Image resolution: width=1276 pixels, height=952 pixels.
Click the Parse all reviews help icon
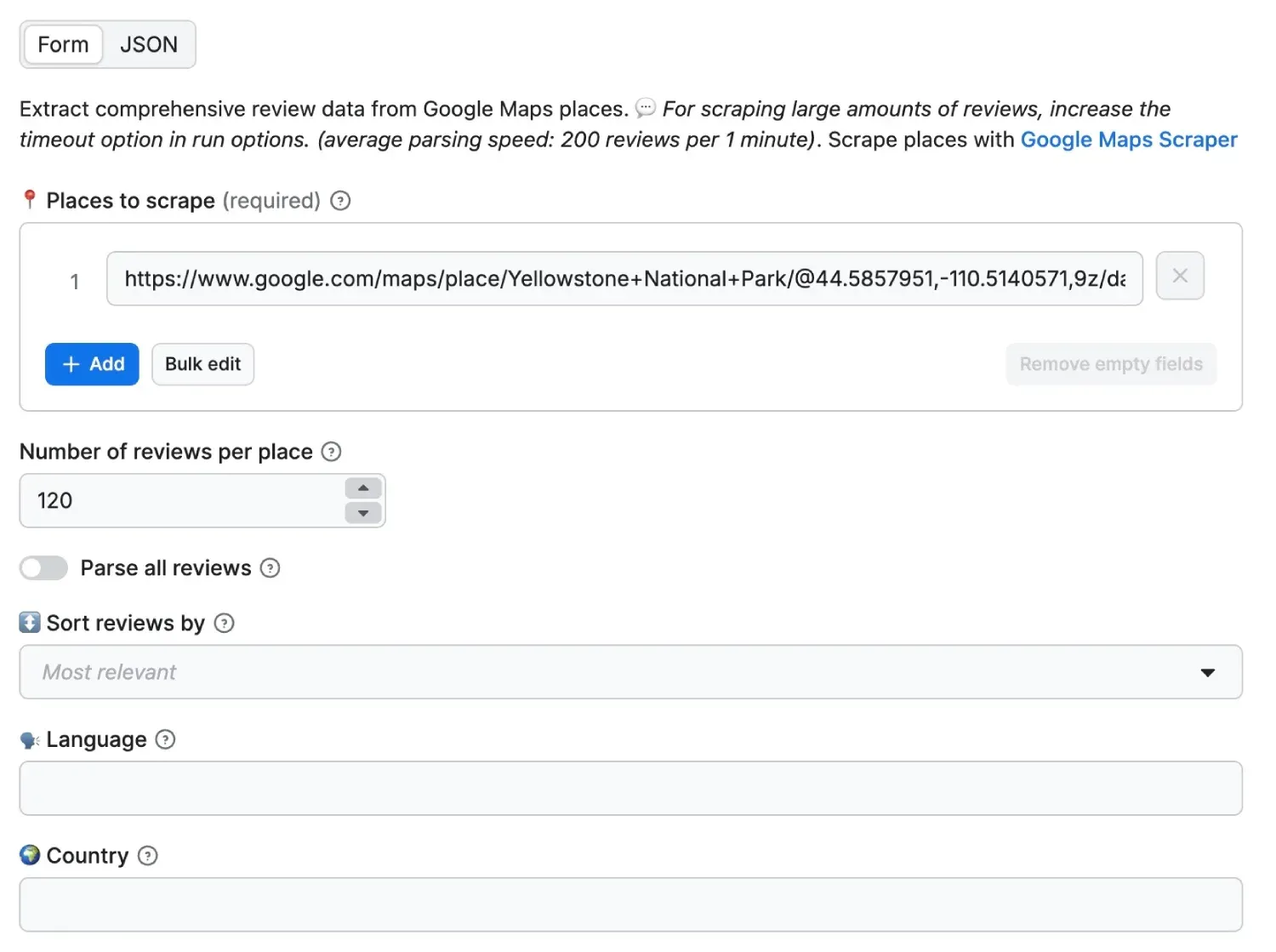[x=270, y=568]
